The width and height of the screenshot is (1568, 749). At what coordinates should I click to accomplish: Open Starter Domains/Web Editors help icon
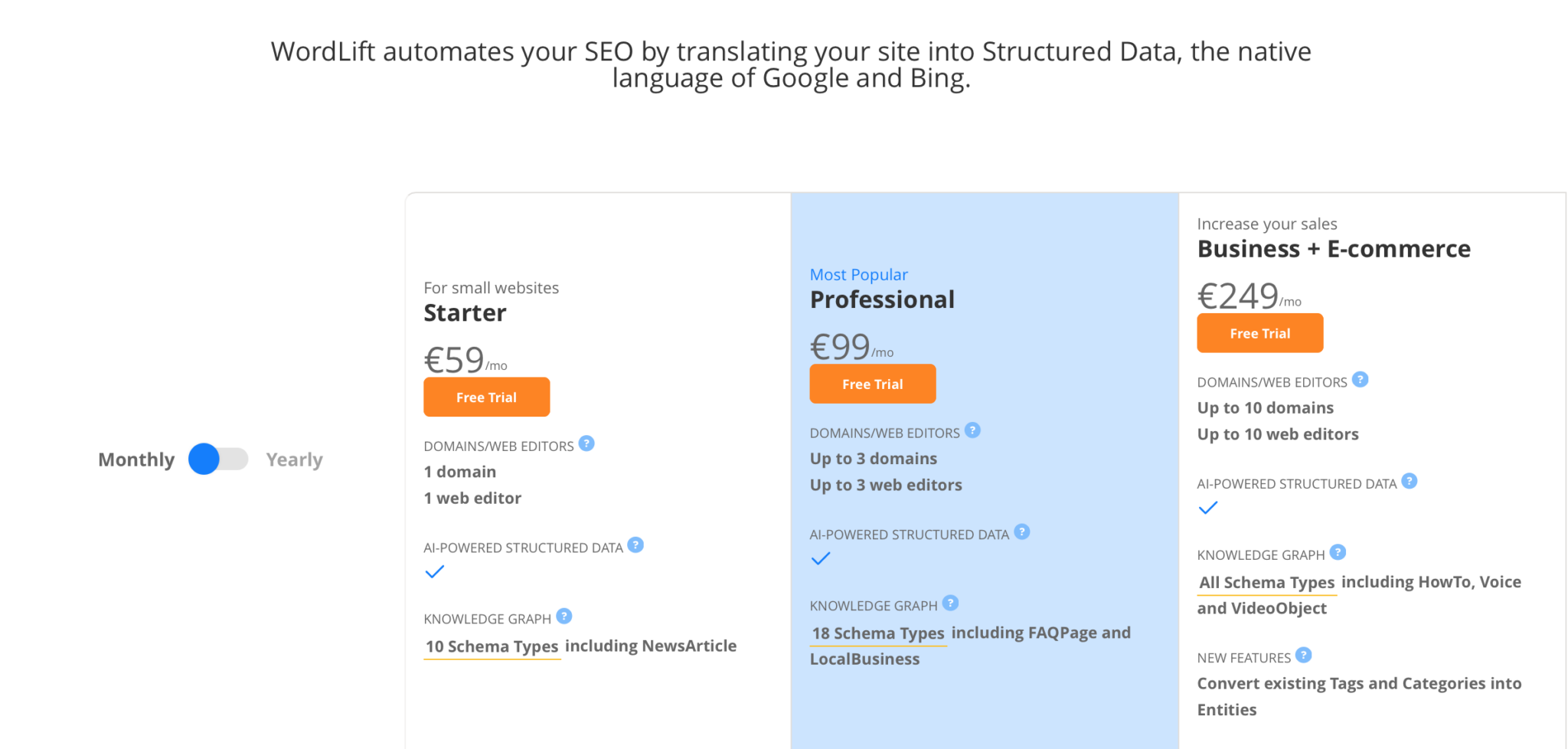[586, 443]
